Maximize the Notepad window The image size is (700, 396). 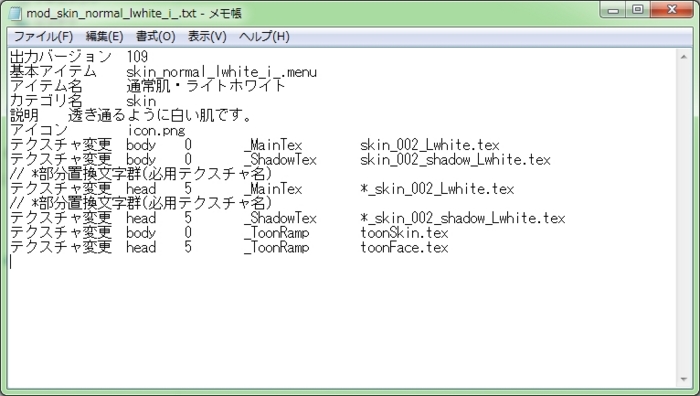point(638,10)
